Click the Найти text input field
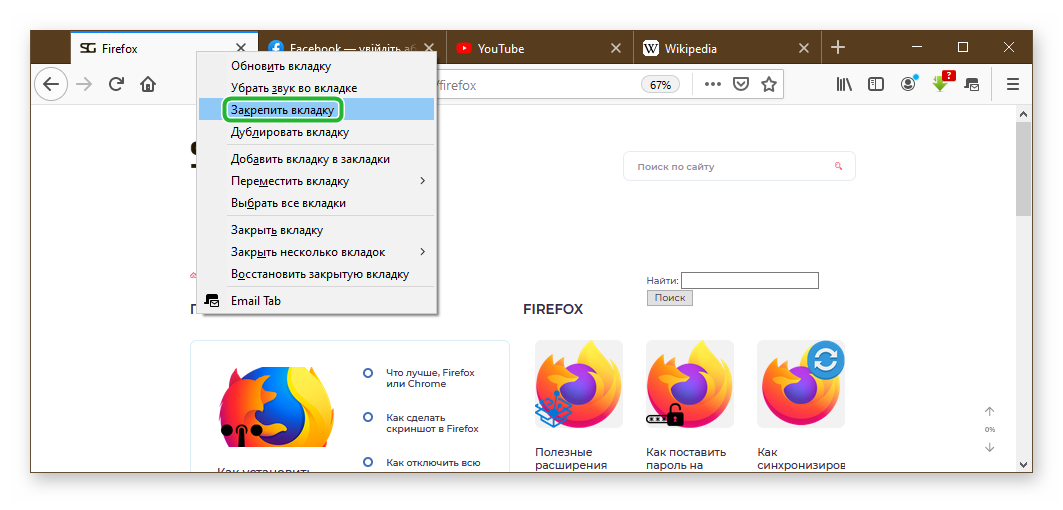The width and height of the screenshot is (1063, 510). [x=750, y=280]
